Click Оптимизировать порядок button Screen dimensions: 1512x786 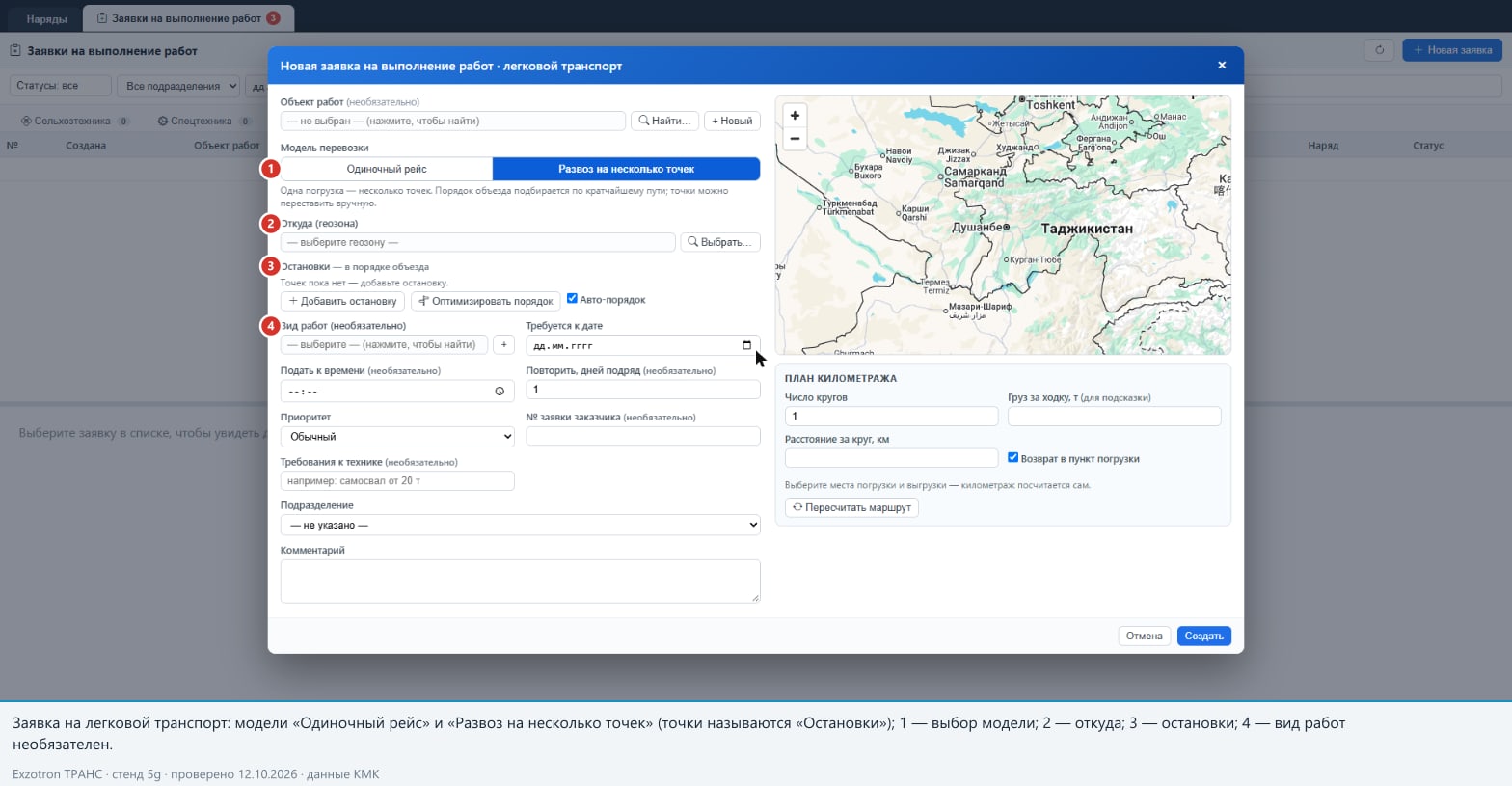pyautogui.click(x=486, y=301)
